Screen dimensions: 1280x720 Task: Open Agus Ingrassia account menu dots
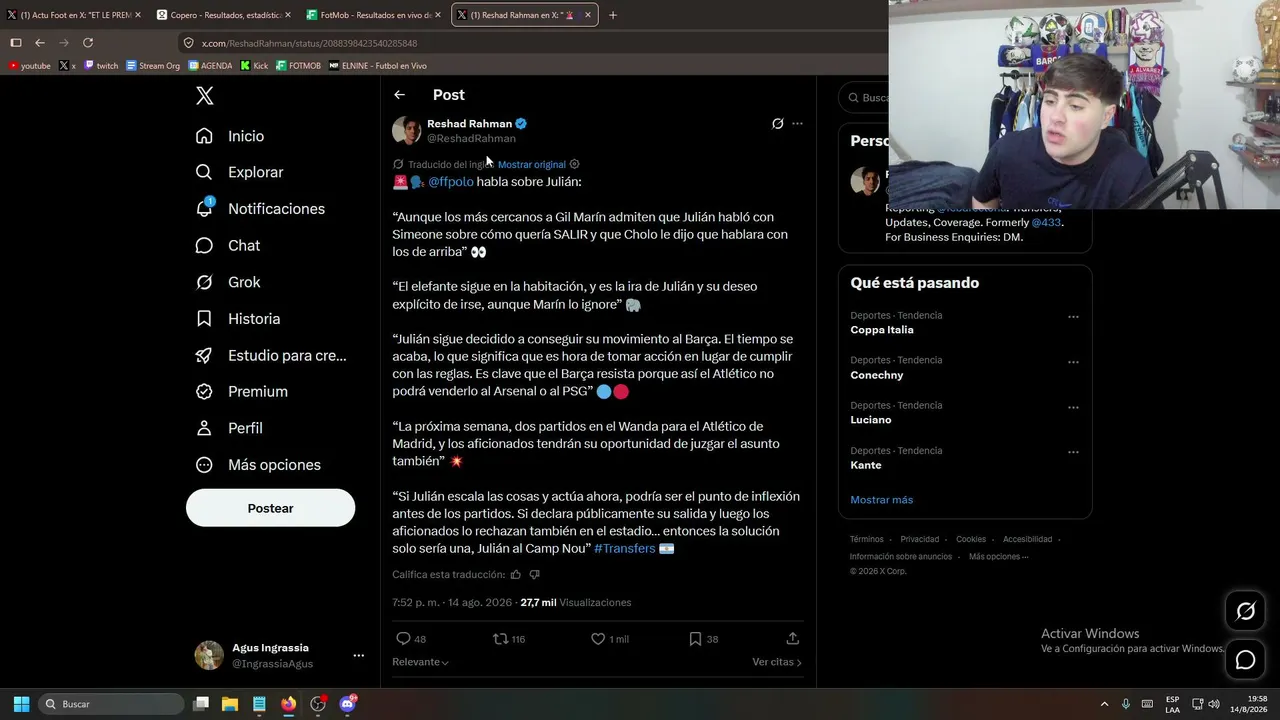click(358, 656)
